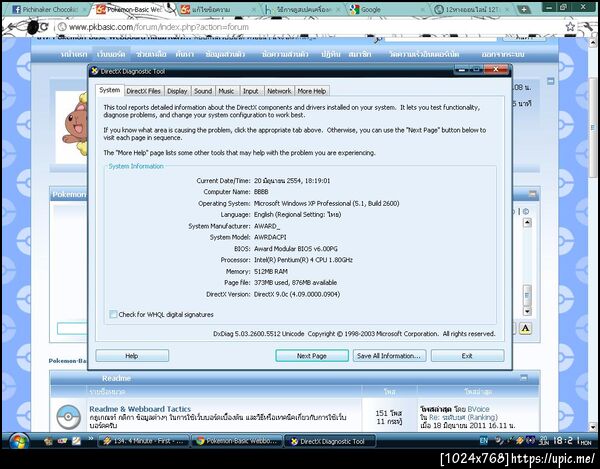600x469 pixels.
Task: Switch to the Google browser tab
Action: (x=386, y=10)
